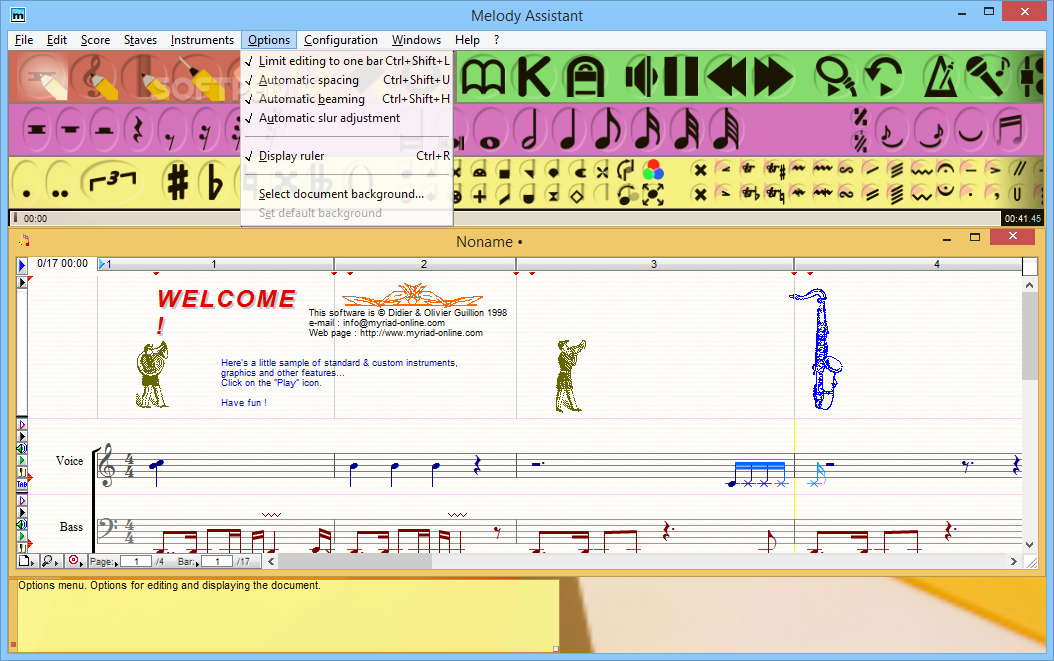
Task: Select the eraser pencil editing tool
Action: tap(42, 77)
